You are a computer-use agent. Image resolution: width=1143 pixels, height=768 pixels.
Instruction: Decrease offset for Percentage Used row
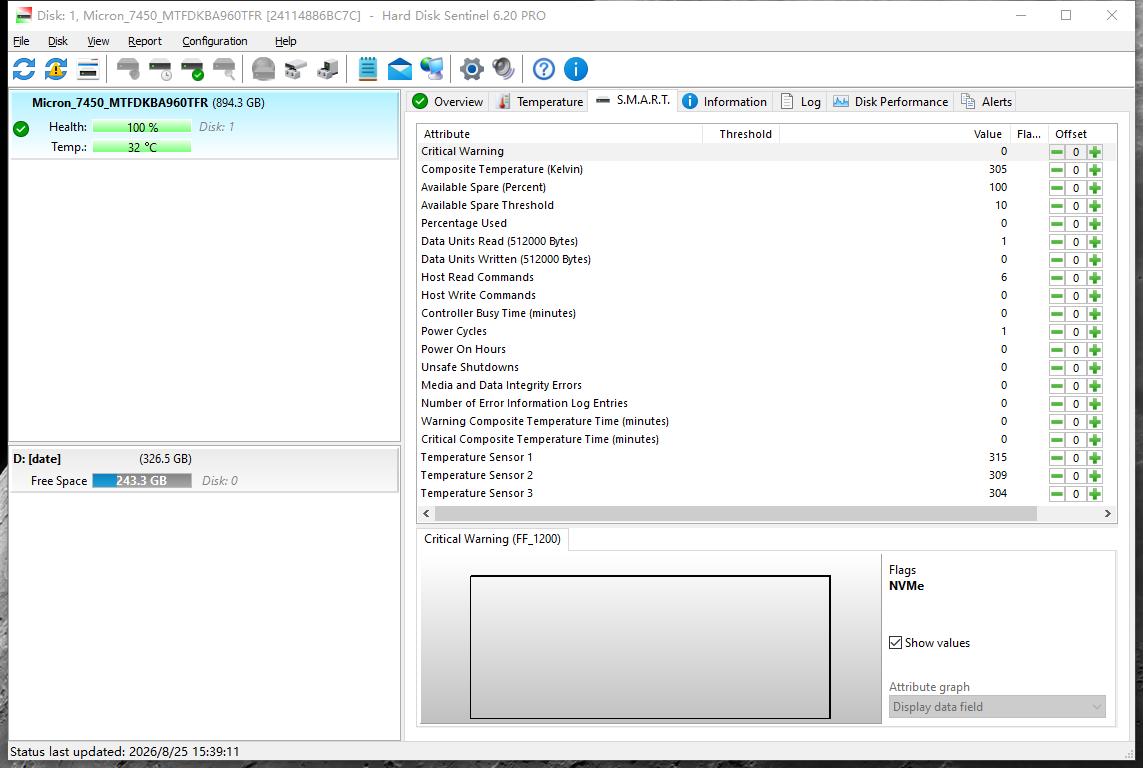(1056, 224)
